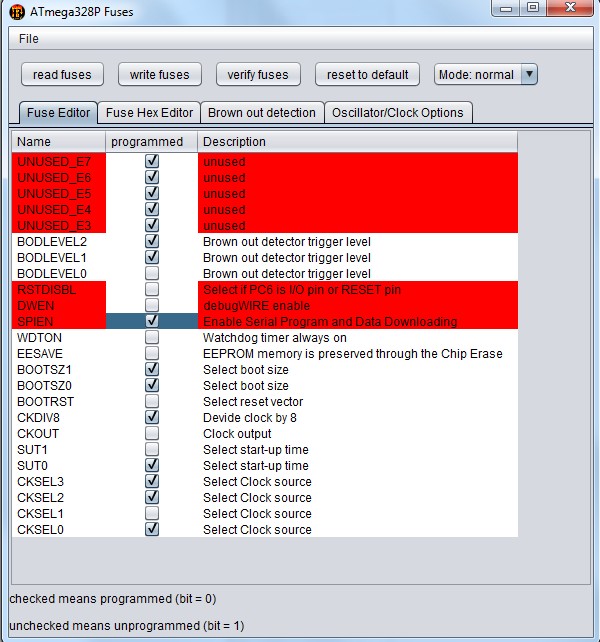Uncheck the BOOTSZ0 checkbox
This screenshot has width=600, height=642.
(152, 385)
